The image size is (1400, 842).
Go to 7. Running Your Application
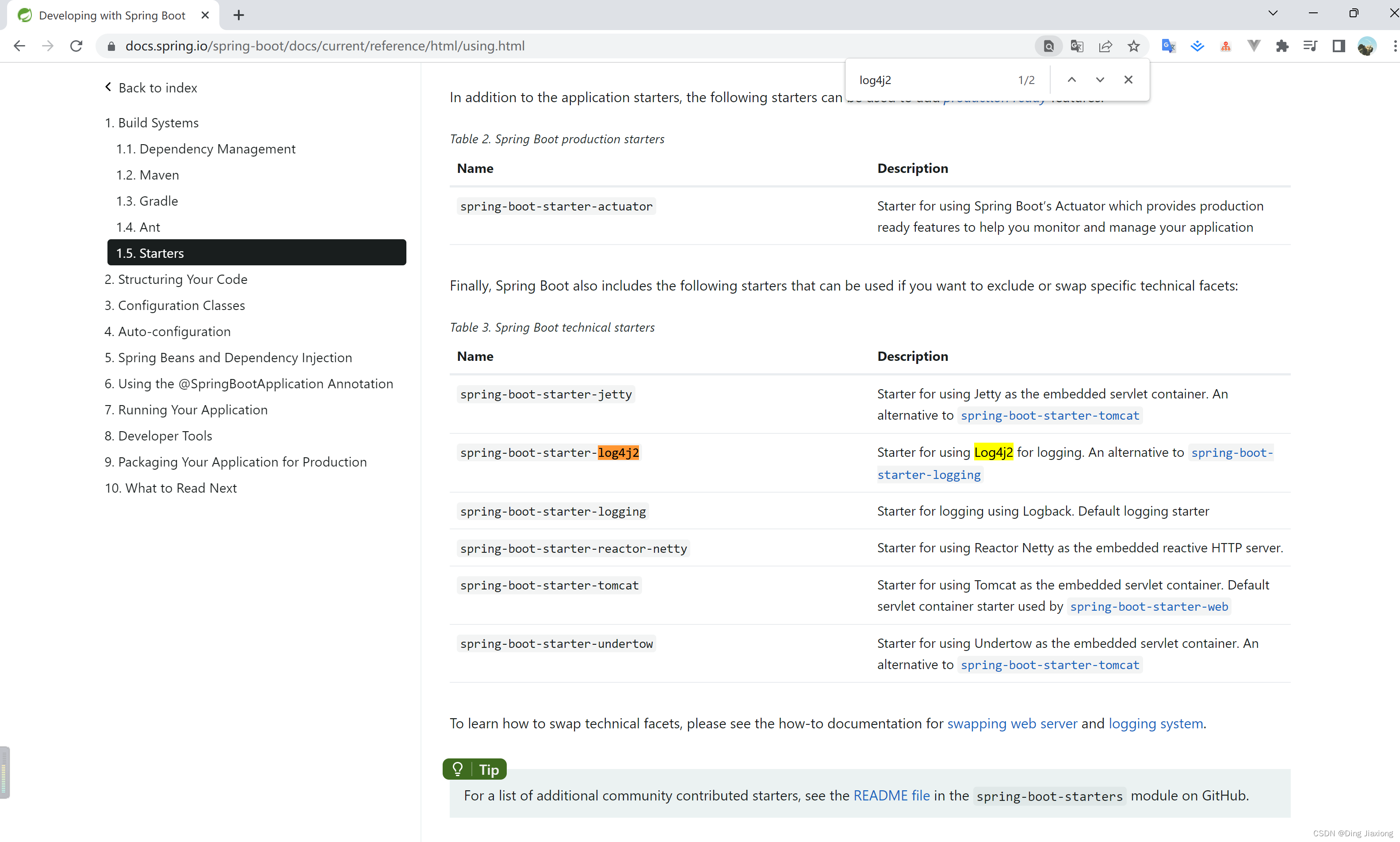[186, 410]
